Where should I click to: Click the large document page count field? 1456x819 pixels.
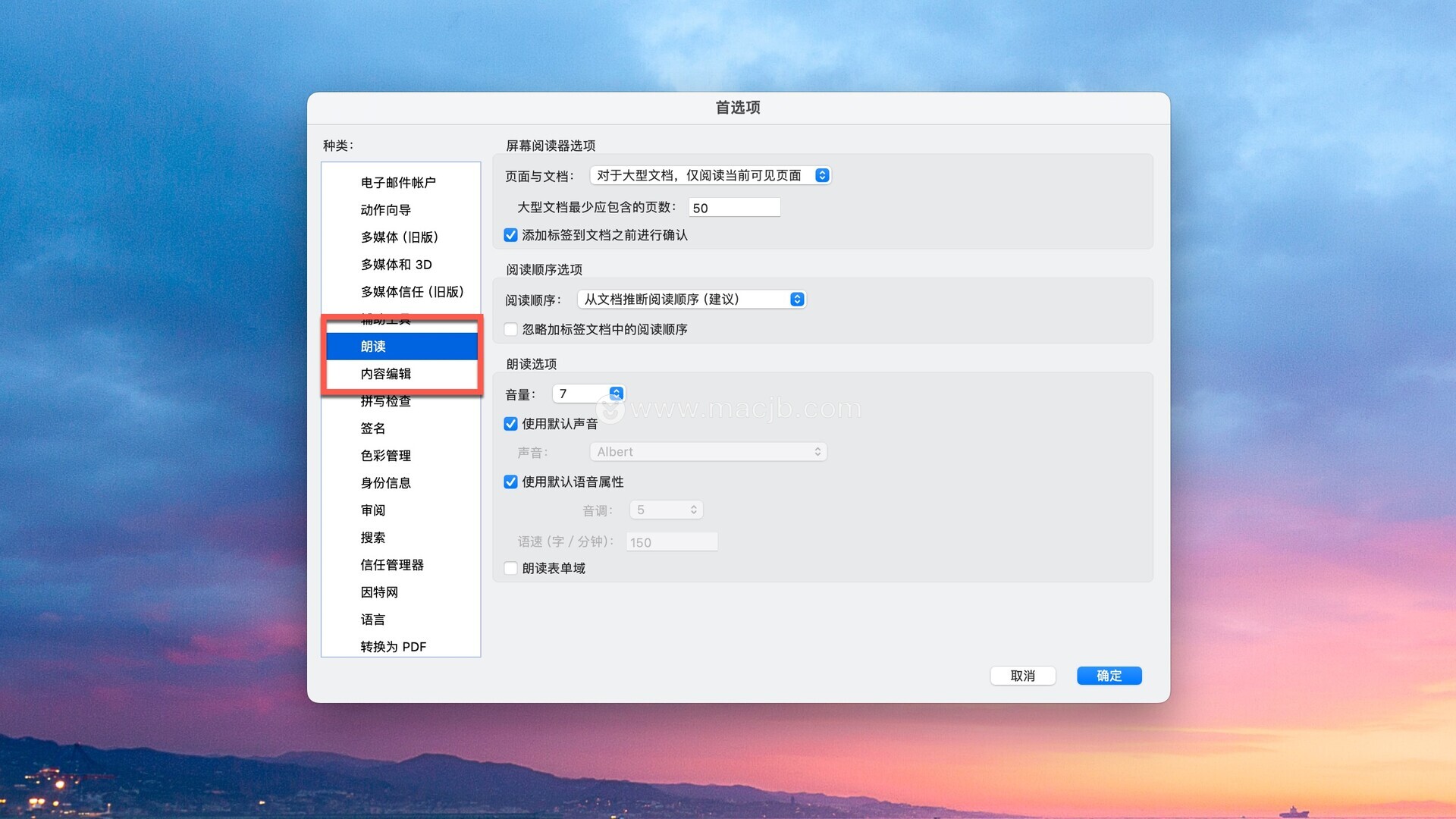tap(733, 208)
